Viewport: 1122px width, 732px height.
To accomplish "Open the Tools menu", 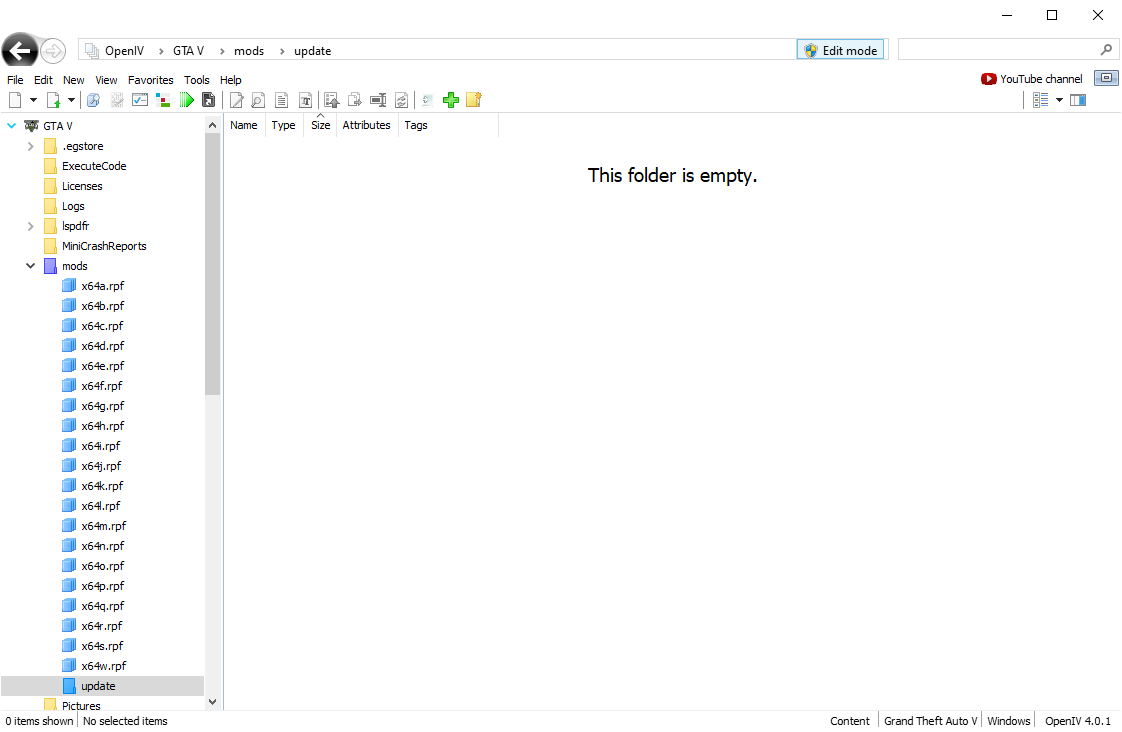I will point(197,80).
